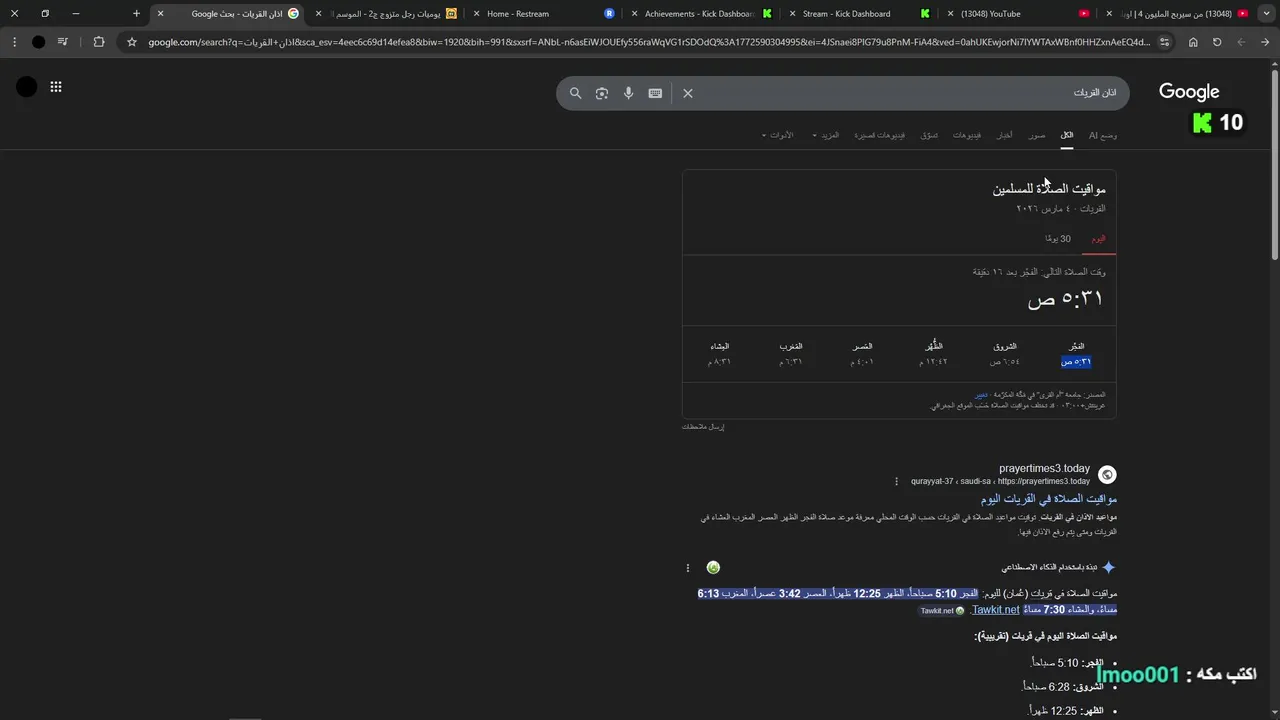Switch to the Achievements - Kick Dashboard tab

700,14
